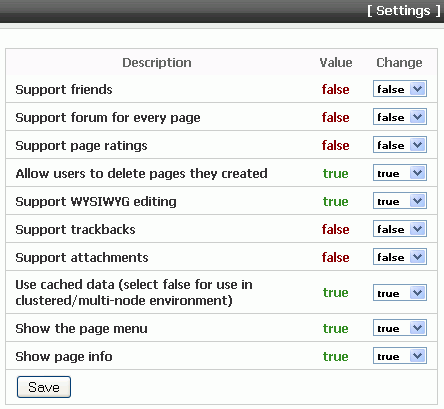Click the green true value for Show page info
The width and height of the screenshot is (444, 409).
pyautogui.click(x=335, y=356)
